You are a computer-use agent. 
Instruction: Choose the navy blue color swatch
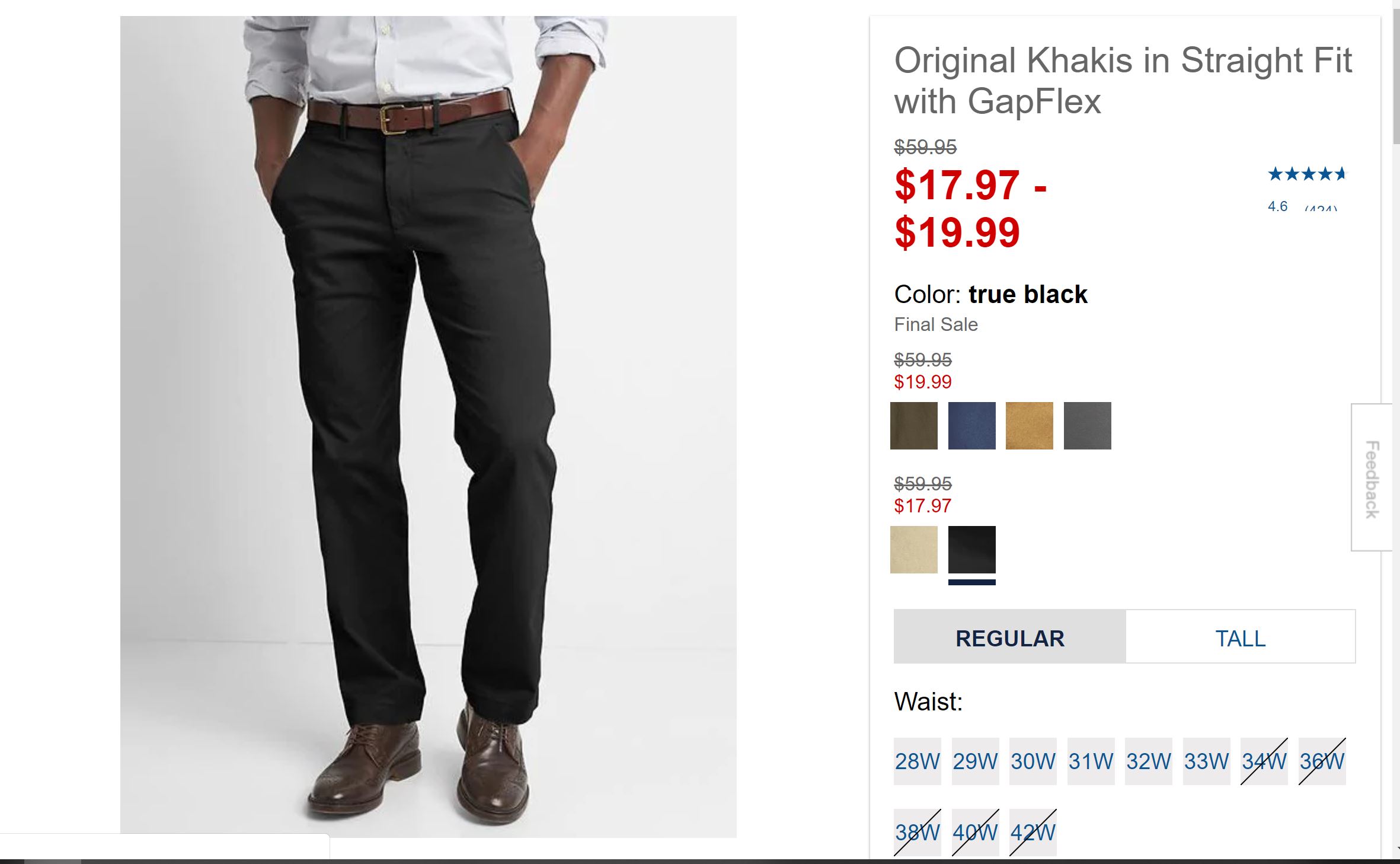click(x=971, y=425)
